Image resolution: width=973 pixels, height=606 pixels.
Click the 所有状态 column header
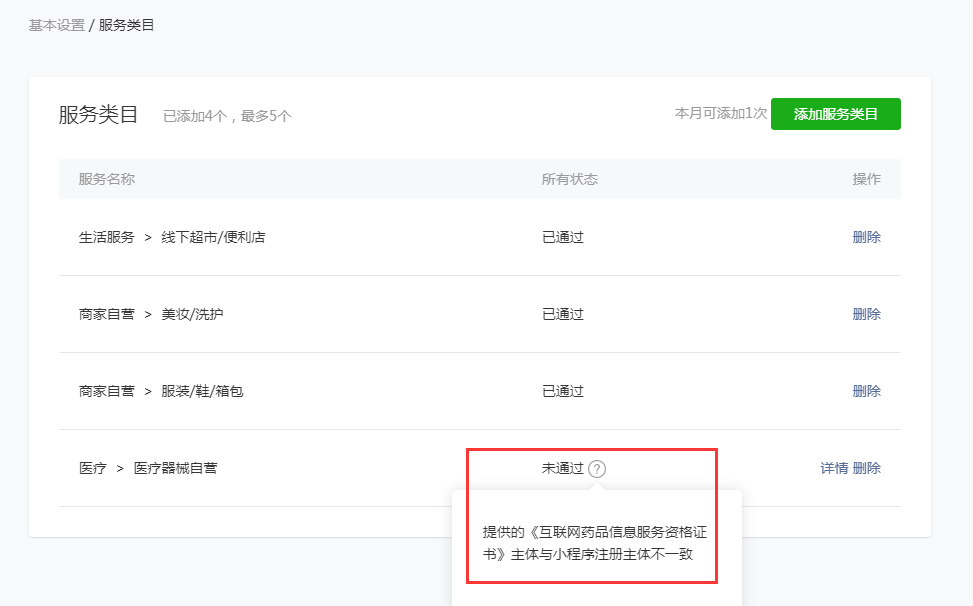[x=569, y=179]
